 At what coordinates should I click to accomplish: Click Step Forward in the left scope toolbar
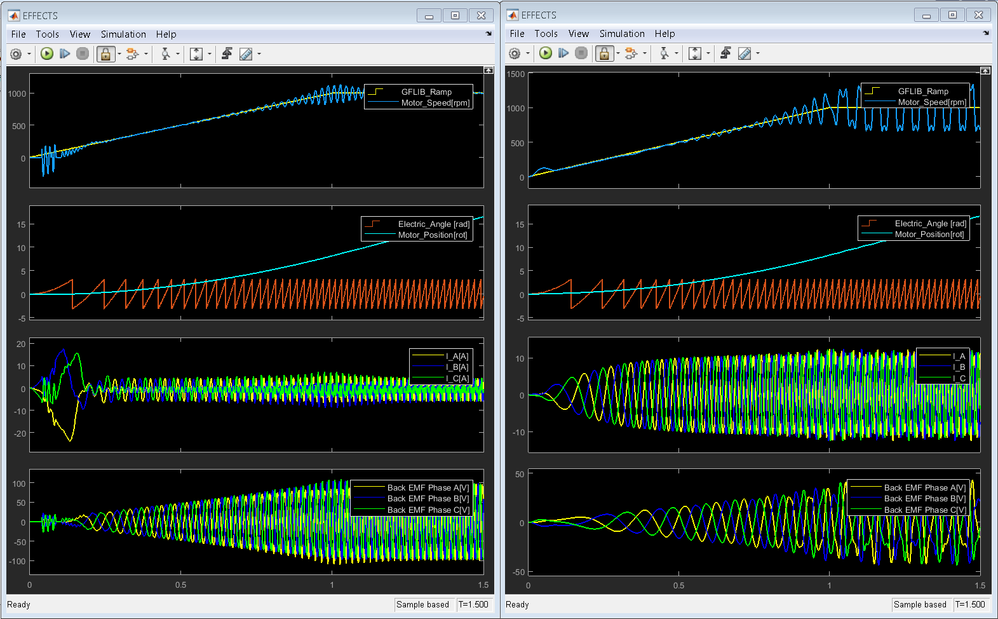64,54
